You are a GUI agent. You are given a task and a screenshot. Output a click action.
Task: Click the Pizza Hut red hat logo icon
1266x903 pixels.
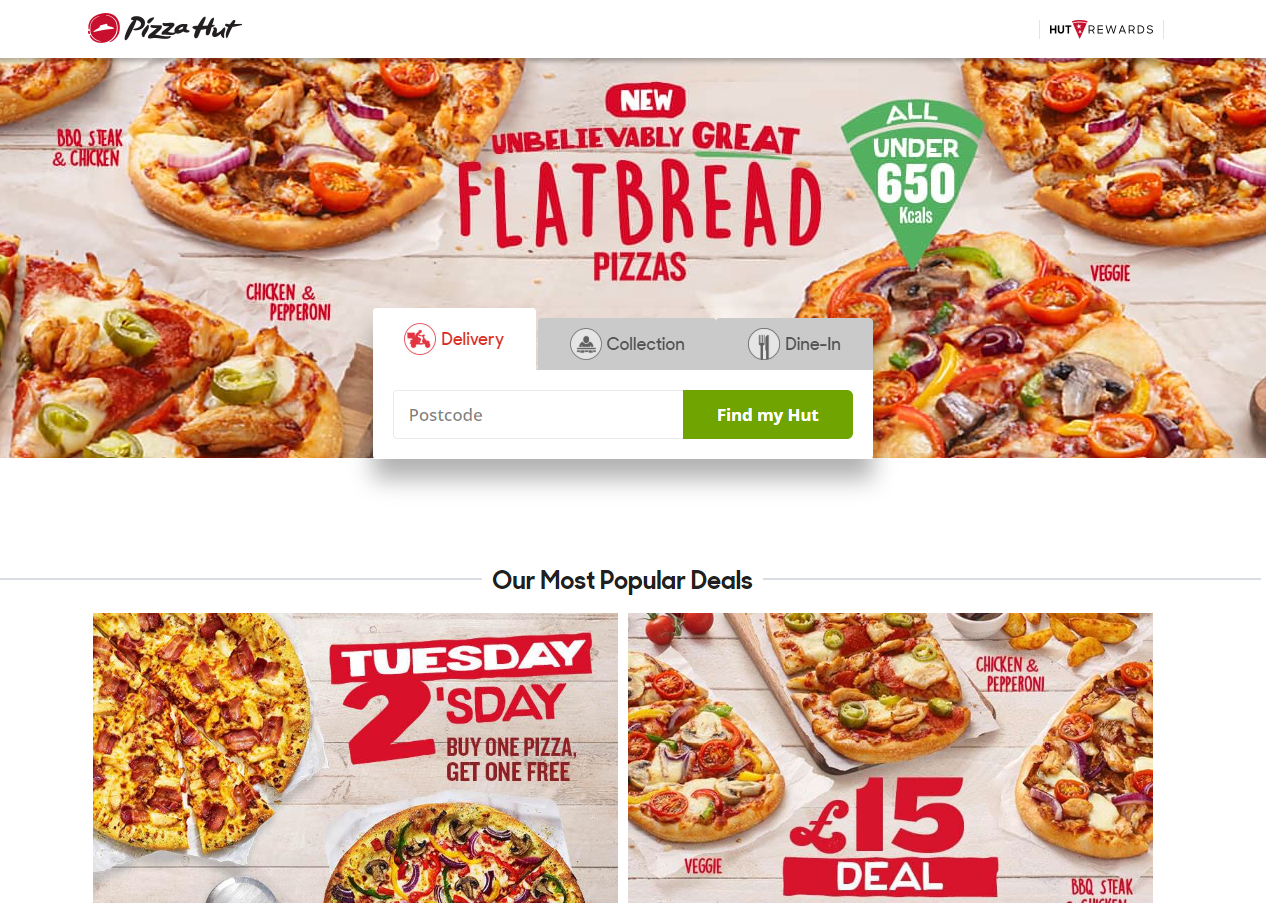coord(104,28)
